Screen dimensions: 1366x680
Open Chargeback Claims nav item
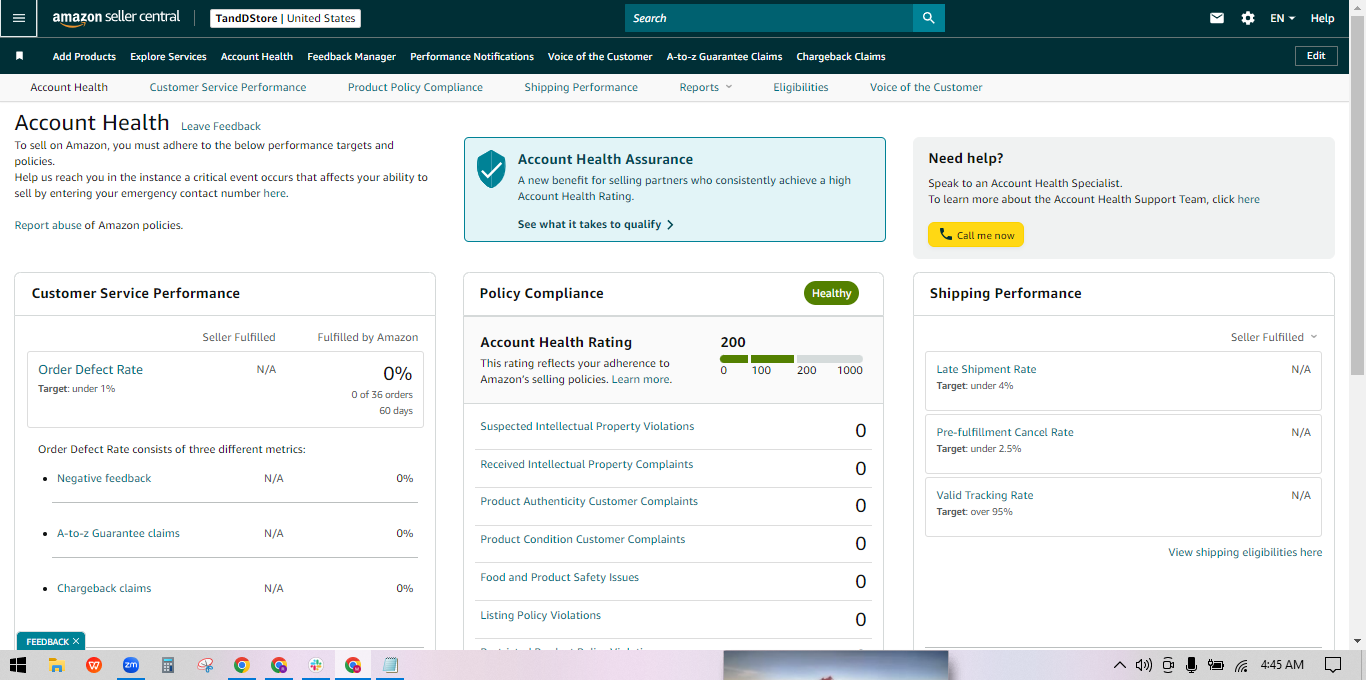pyautogui.click(x=841, y=56)
